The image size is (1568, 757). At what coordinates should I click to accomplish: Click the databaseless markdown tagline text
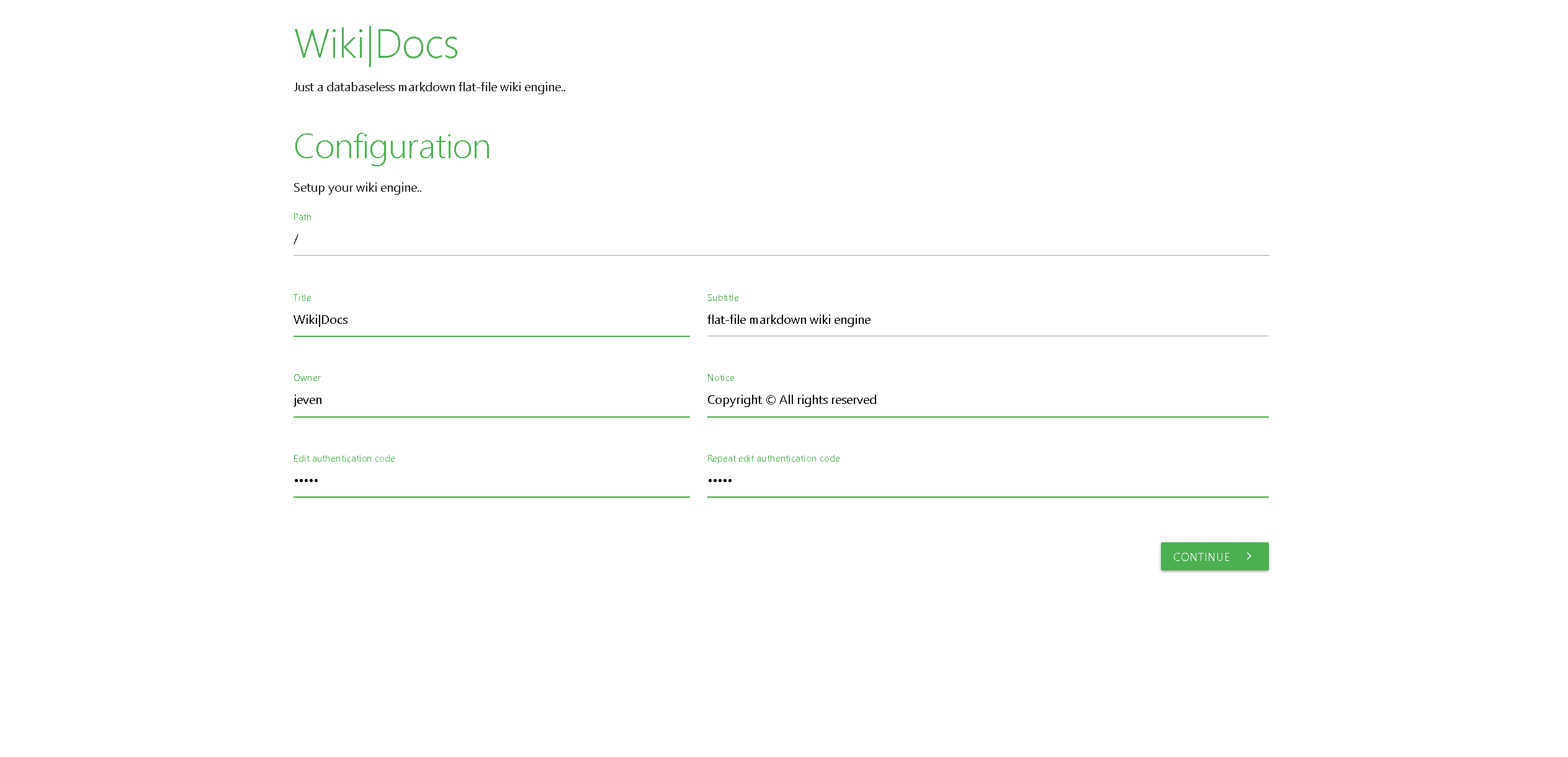point(429,87)
